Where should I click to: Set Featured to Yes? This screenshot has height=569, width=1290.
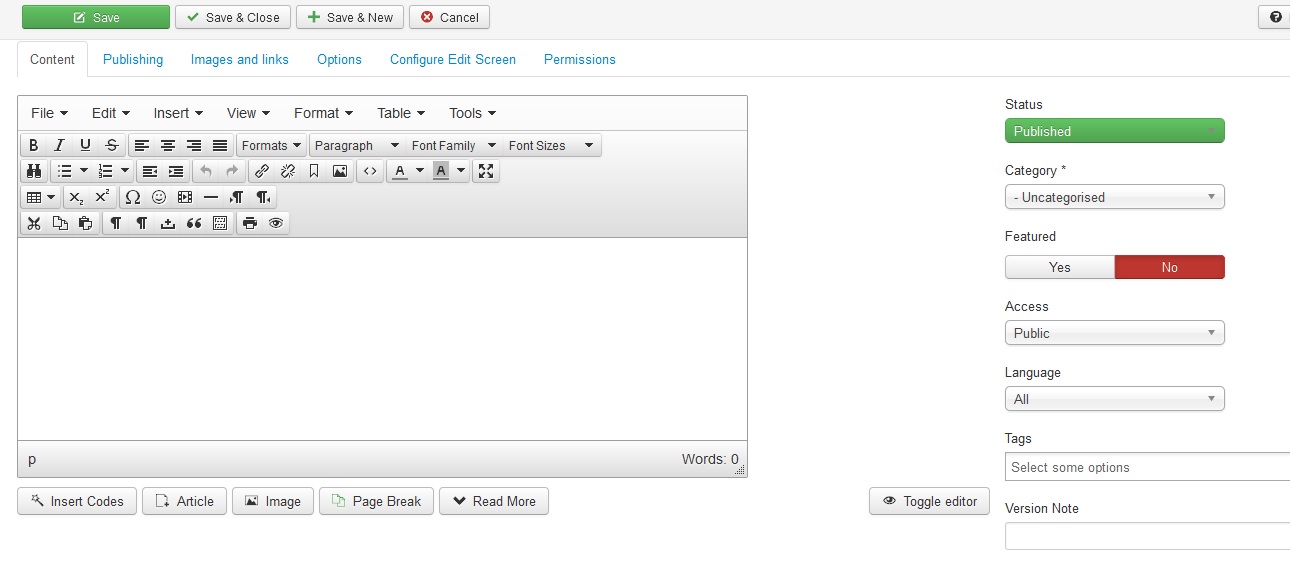(1059, 267)
